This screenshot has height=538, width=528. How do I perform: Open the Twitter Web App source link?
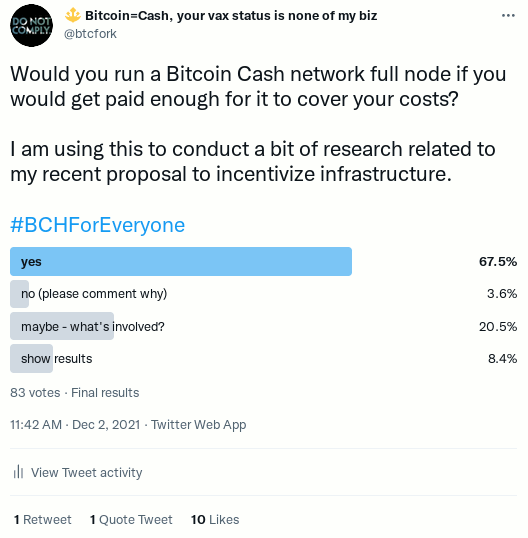click(x=199, y=424)
